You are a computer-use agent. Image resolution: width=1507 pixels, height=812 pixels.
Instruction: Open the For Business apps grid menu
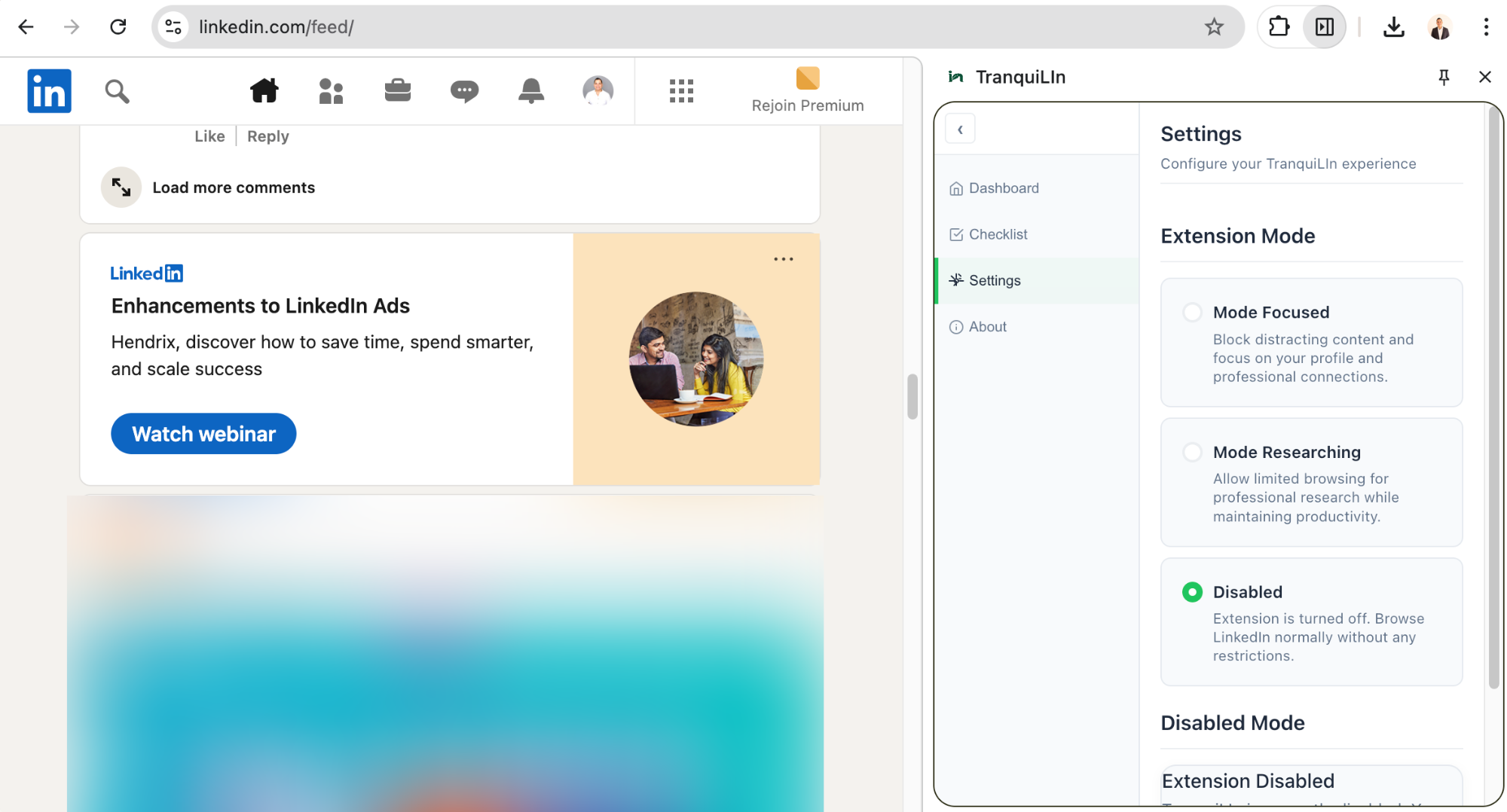click(681, 91)
